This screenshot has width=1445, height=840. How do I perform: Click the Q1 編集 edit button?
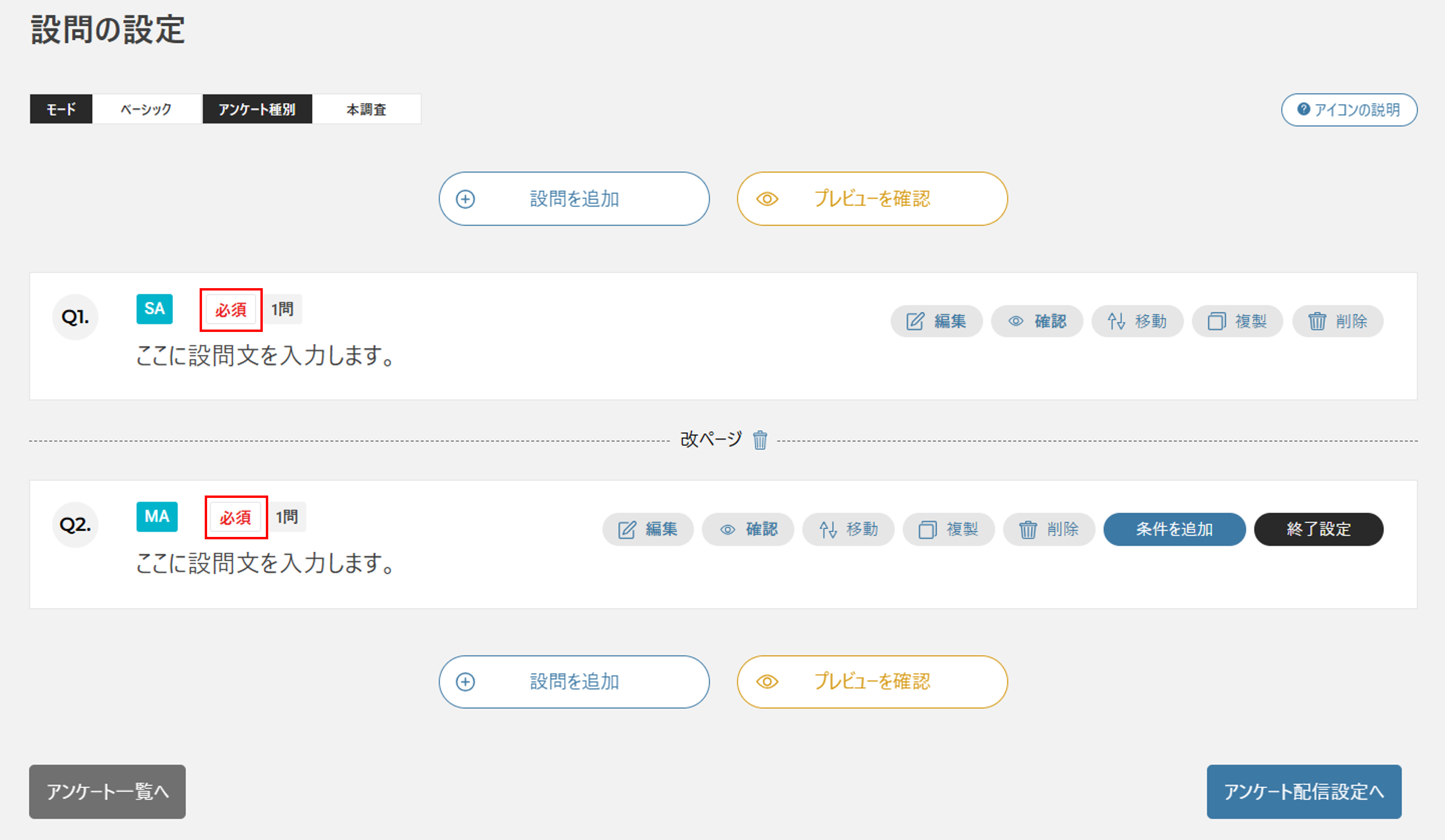point(936,321)
